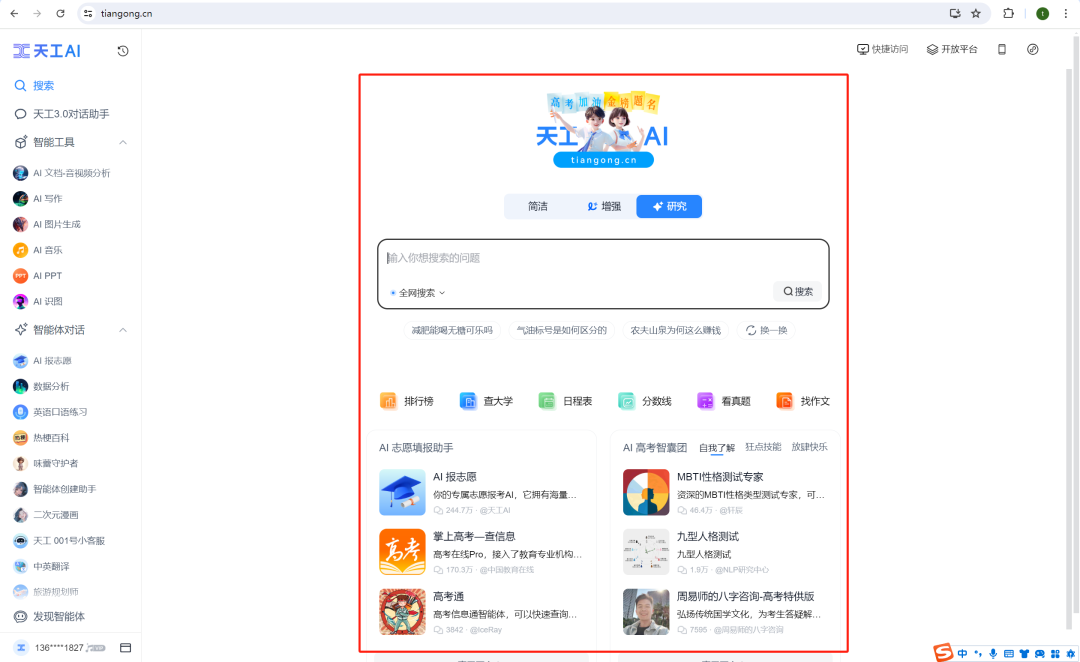The image size is (1080, 662).
Task: Collapse the 智能体对话 section
Action: click(x=123, y=330)
